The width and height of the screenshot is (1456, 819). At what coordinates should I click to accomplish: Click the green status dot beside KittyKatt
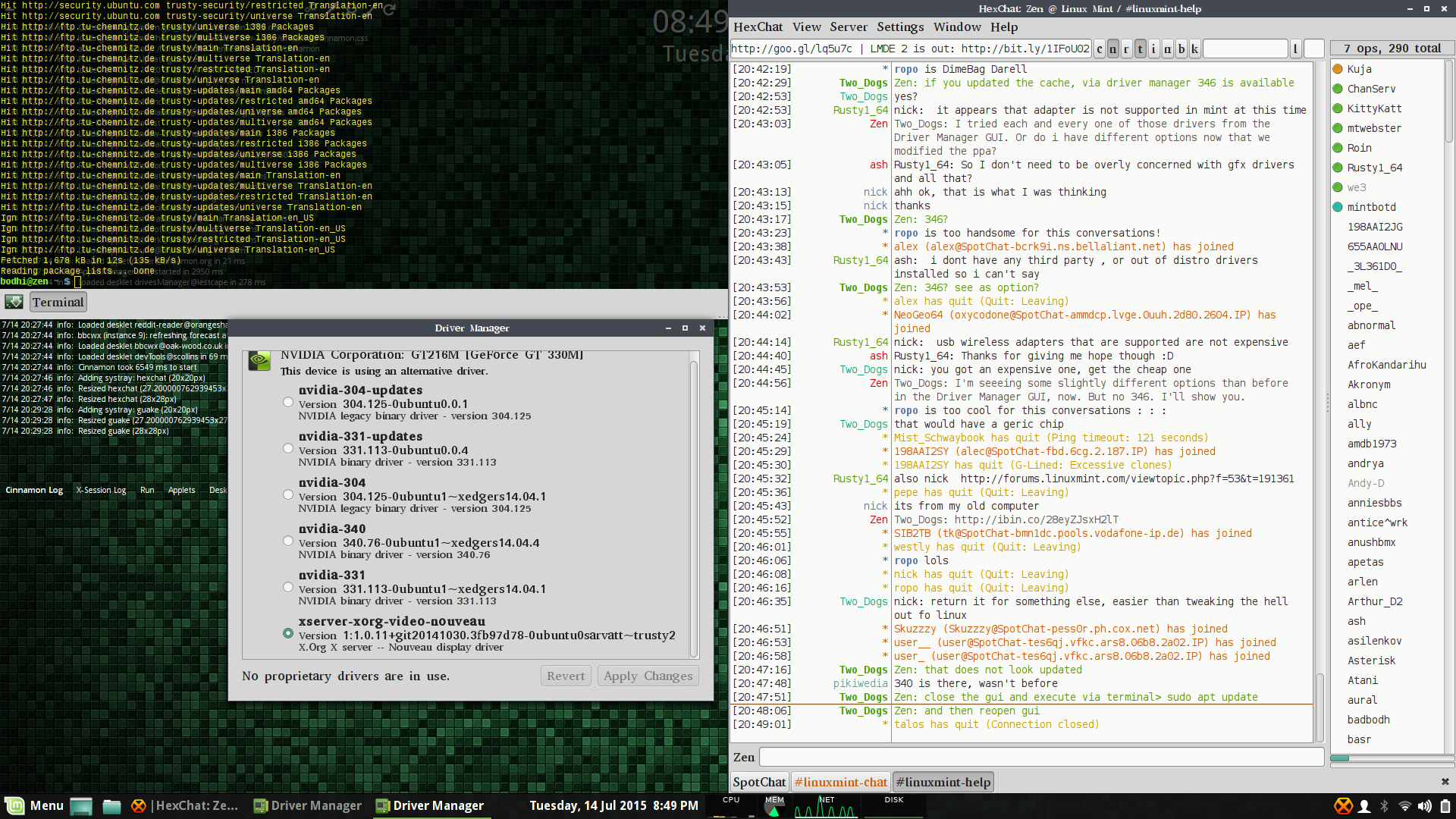(x=1338, y=108)
